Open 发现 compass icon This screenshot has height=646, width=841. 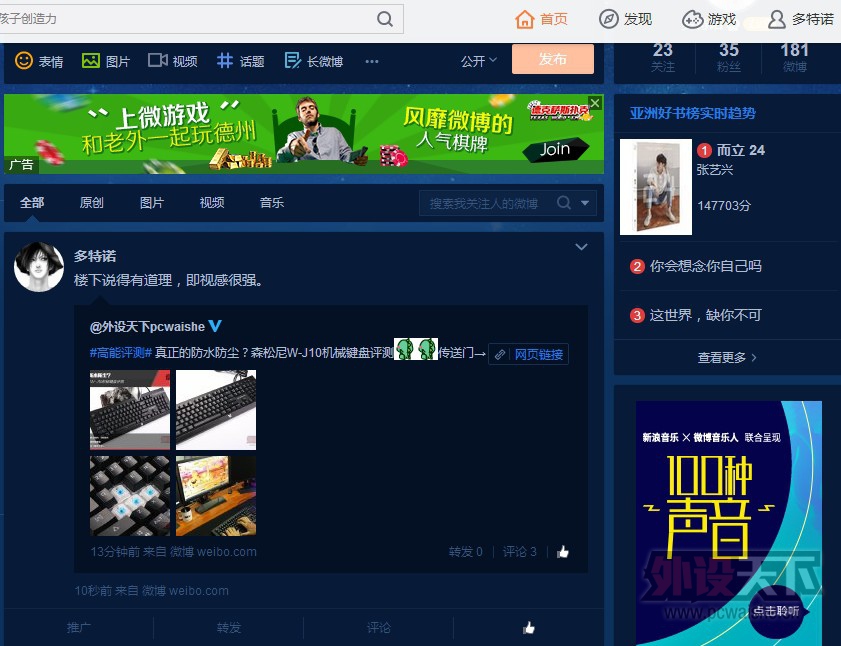(x=608, y=19)
